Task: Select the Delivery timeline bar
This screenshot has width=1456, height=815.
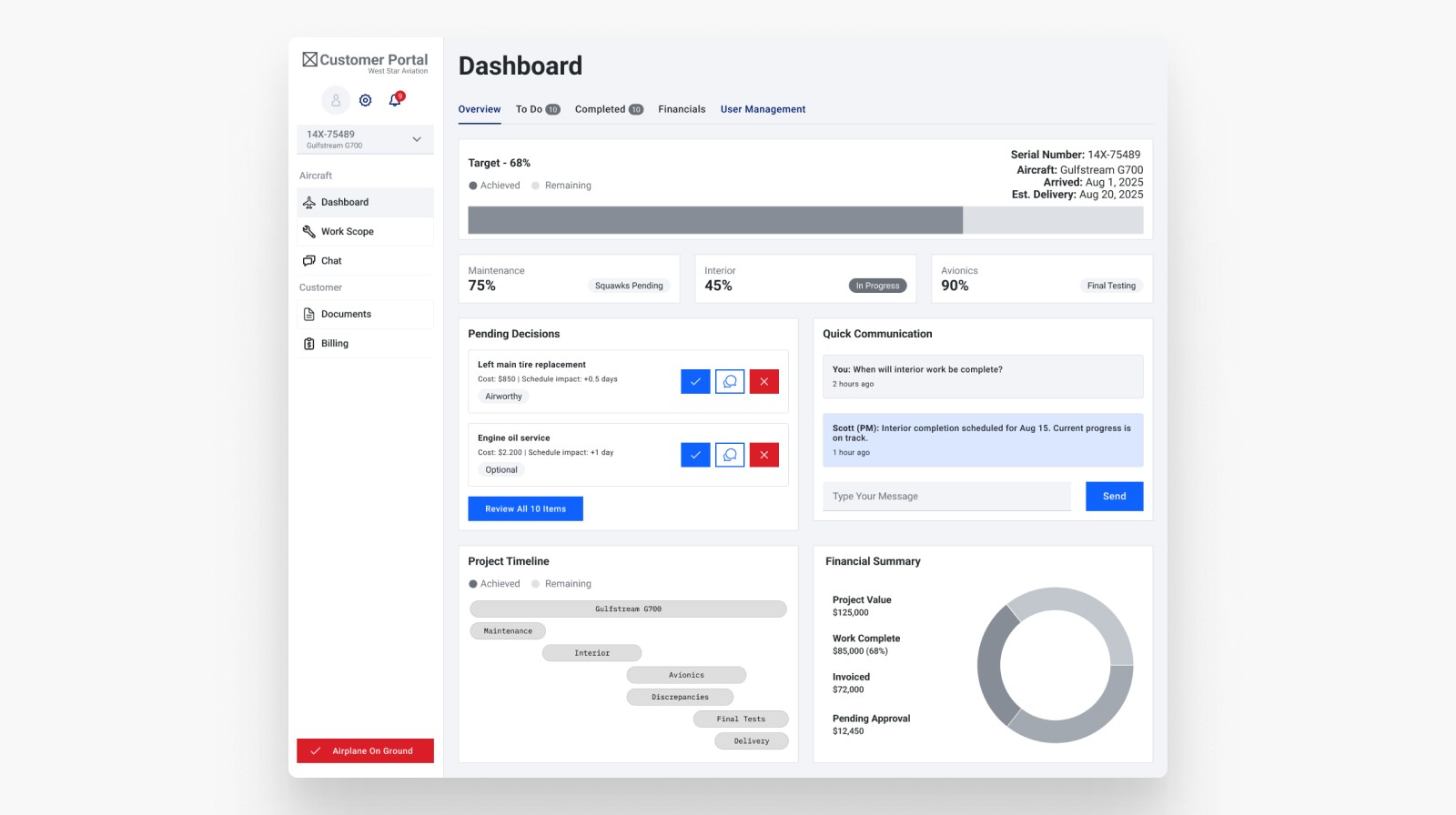Action: (x=751, y=740)
